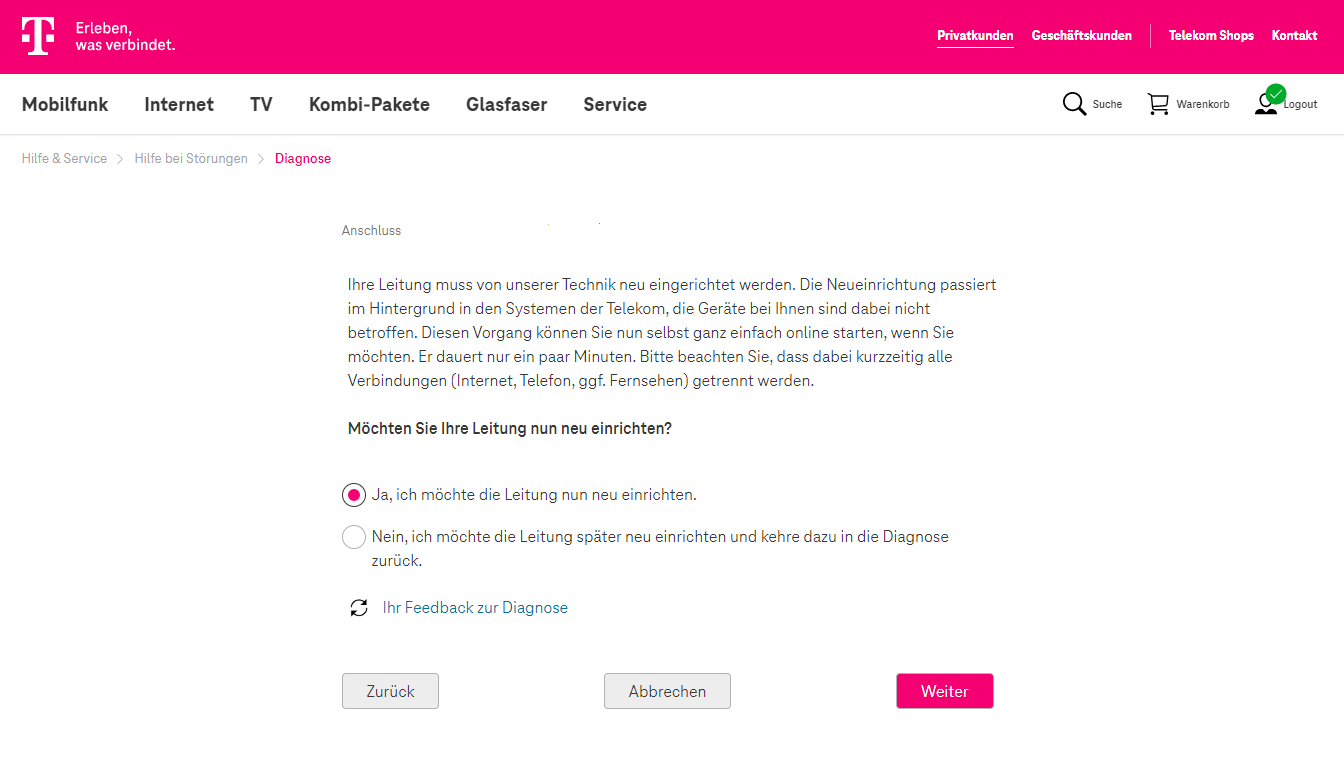The width and height of the screenshot is (1344, 770).
Task: Select 'Ja, ich möchte die Leitung' radio
Action: pos(354,495)
